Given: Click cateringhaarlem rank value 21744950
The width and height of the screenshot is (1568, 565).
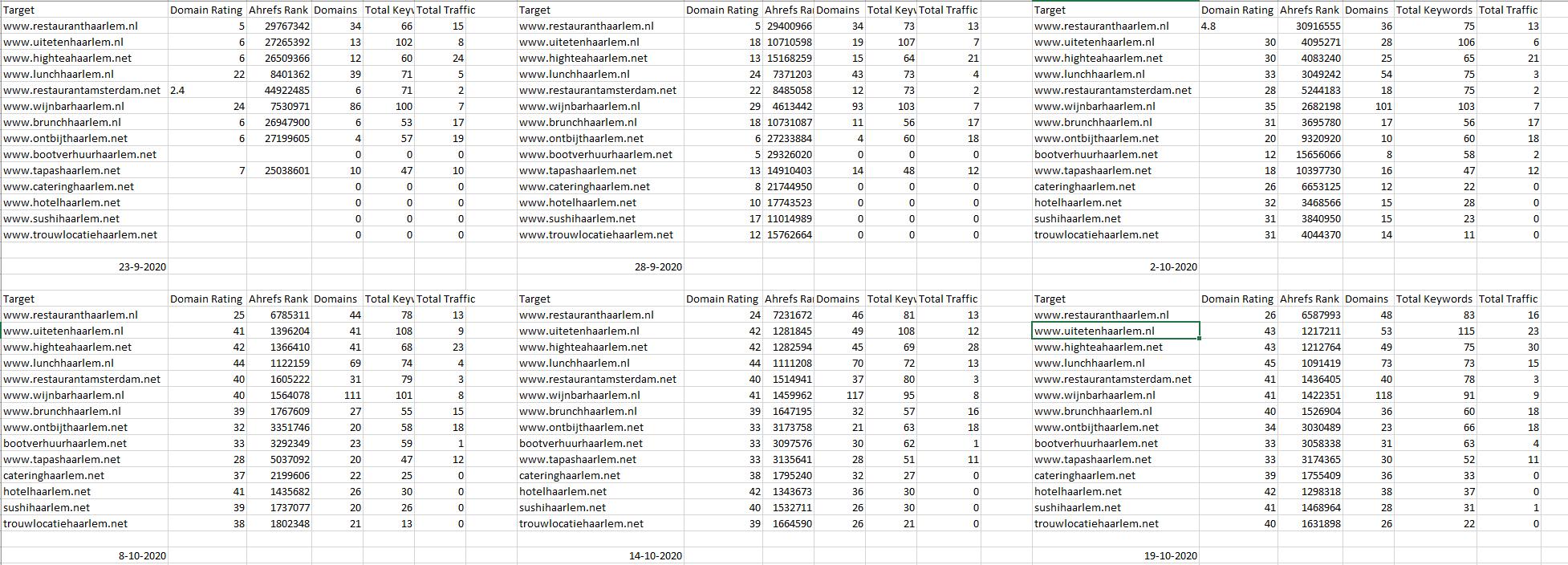Looking at the screenshot, I should (x=788, y=186).
